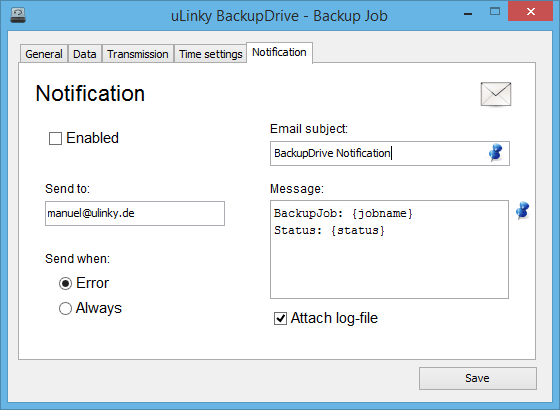
Task: Minimize the Backup Job window
Action: 468,14
